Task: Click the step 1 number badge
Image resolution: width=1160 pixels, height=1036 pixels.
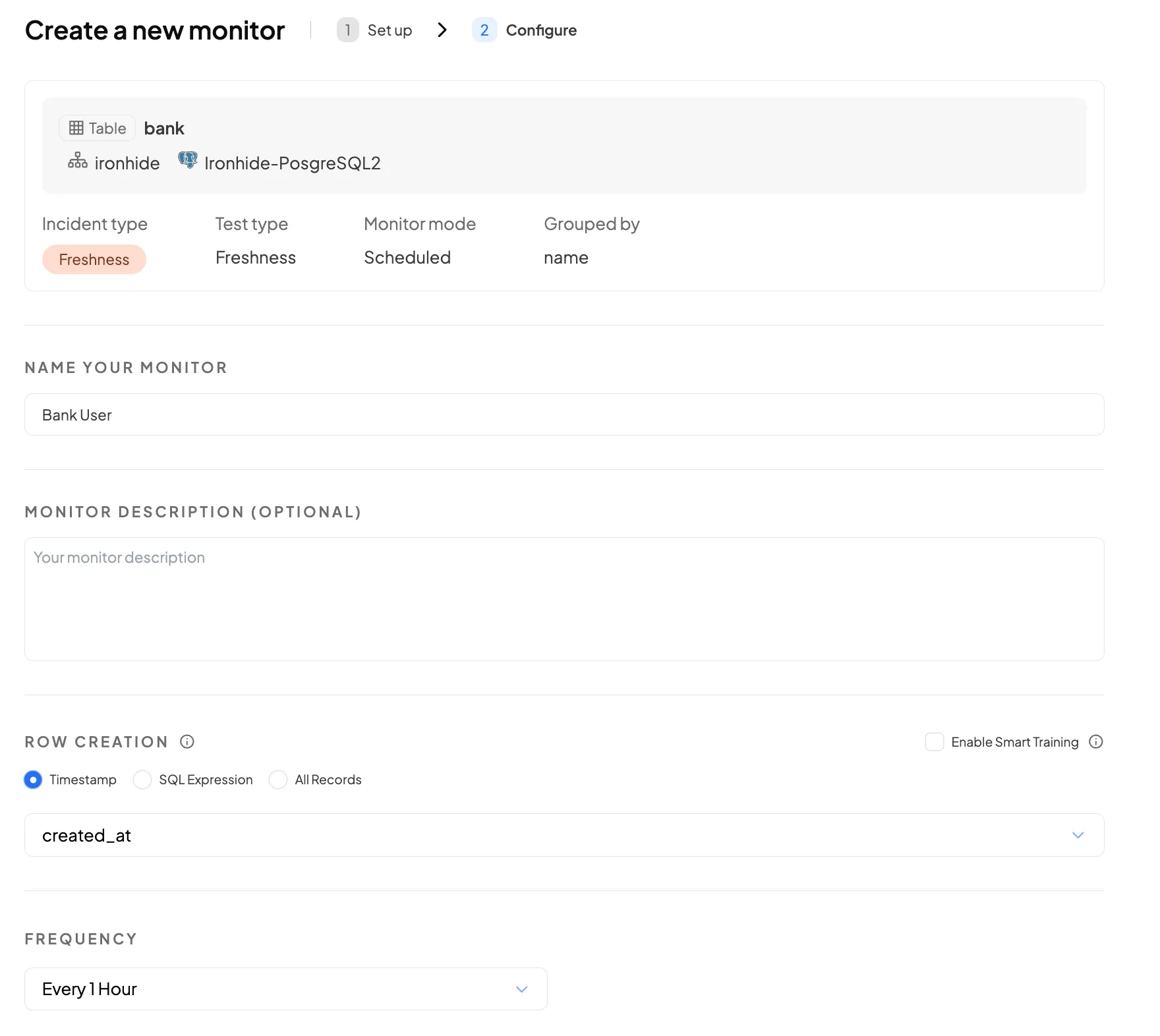Action: click(x=347, y=30)
